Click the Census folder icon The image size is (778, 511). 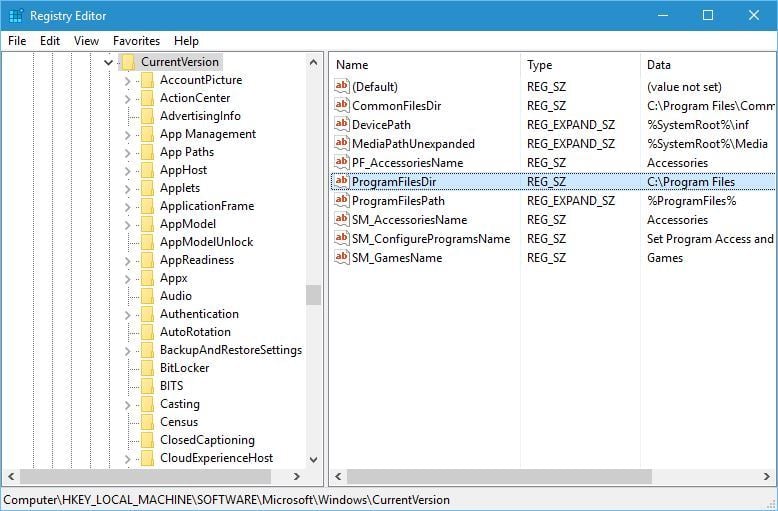coord(147,422)
